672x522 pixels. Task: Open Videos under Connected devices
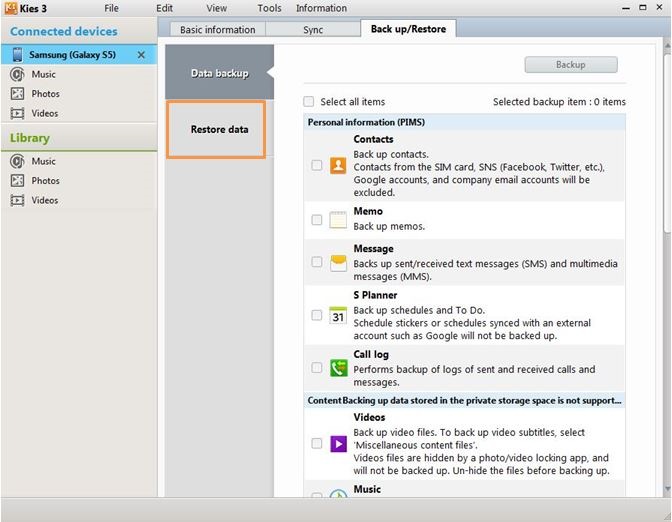(x=45, y=114)
